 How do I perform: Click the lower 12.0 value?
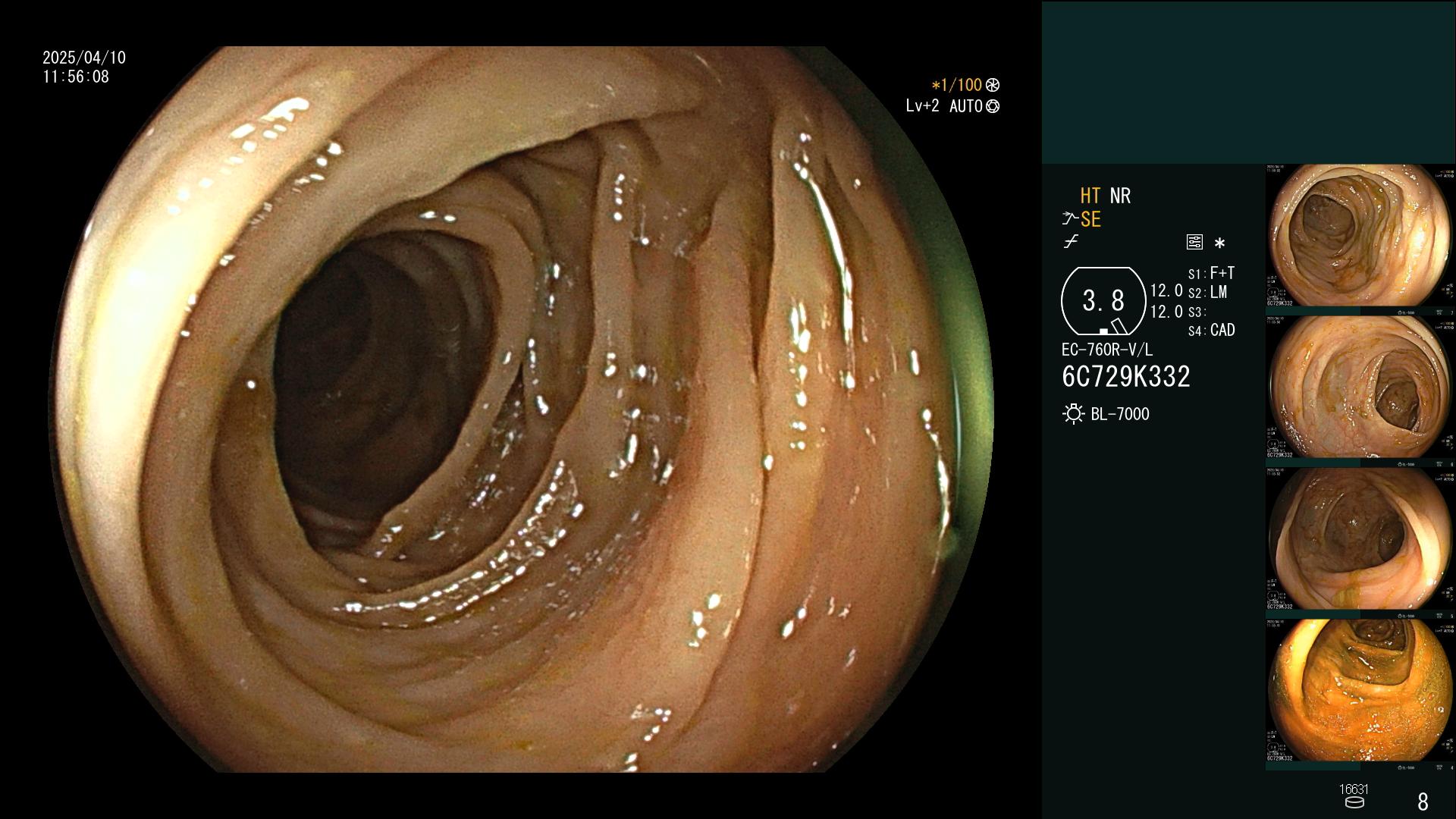[x=1166, y=311]
